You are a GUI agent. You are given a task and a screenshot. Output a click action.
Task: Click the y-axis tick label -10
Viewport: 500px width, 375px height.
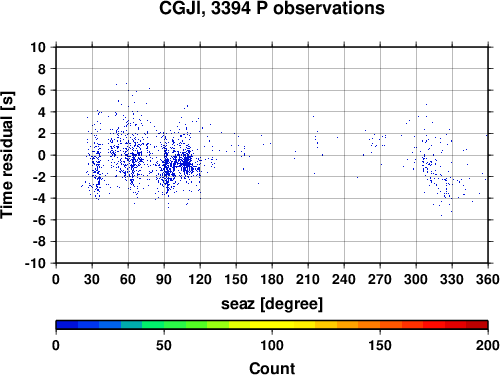(x=35, y=263)
